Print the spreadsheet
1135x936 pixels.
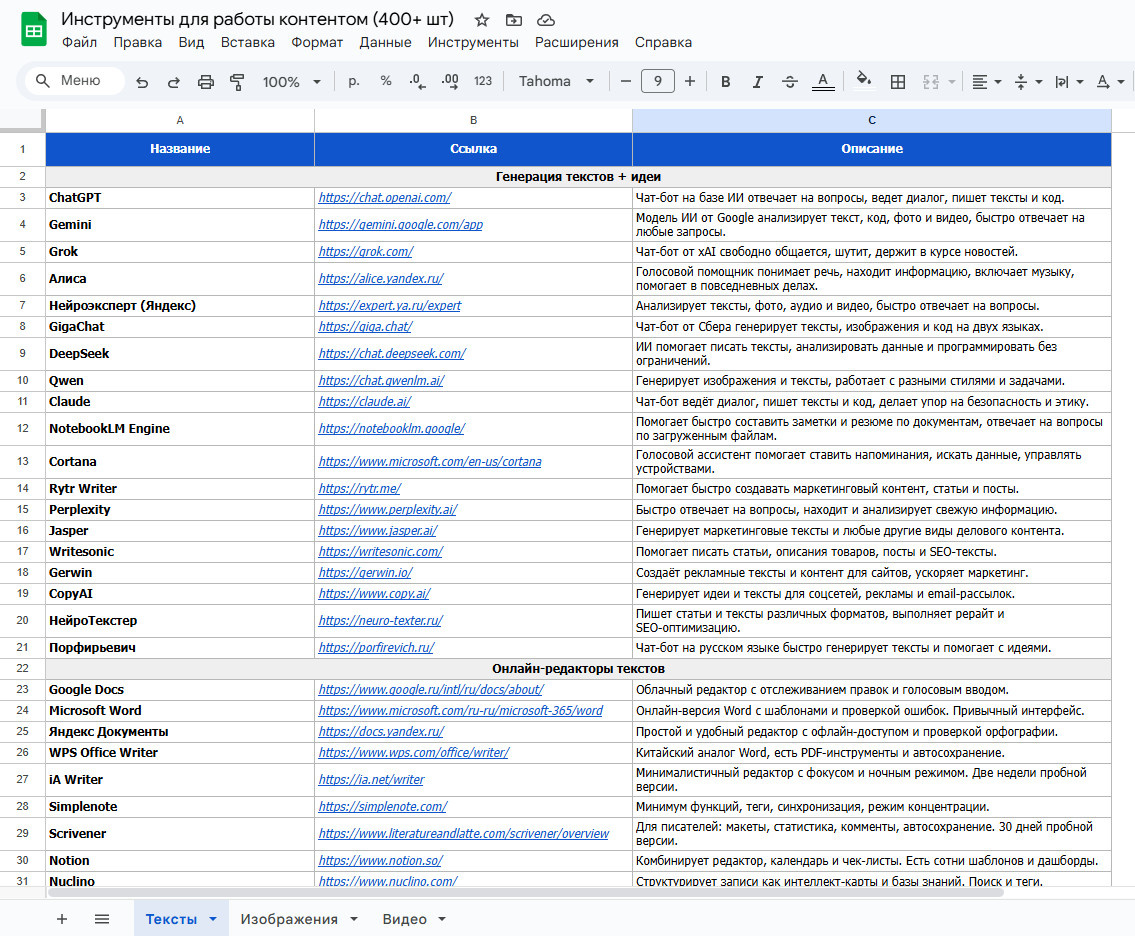tap(206, 82)
